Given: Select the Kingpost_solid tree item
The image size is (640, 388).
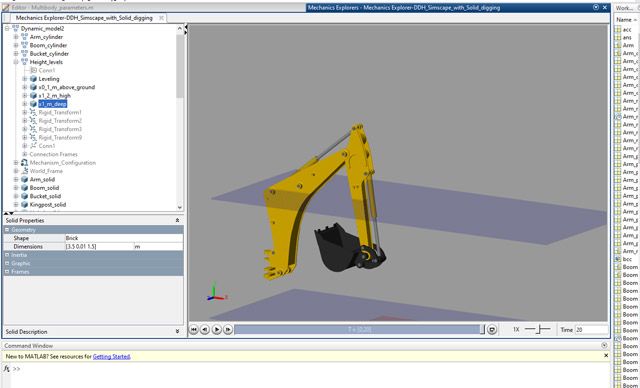Looking at the screenshot, I should click(48, 204).
